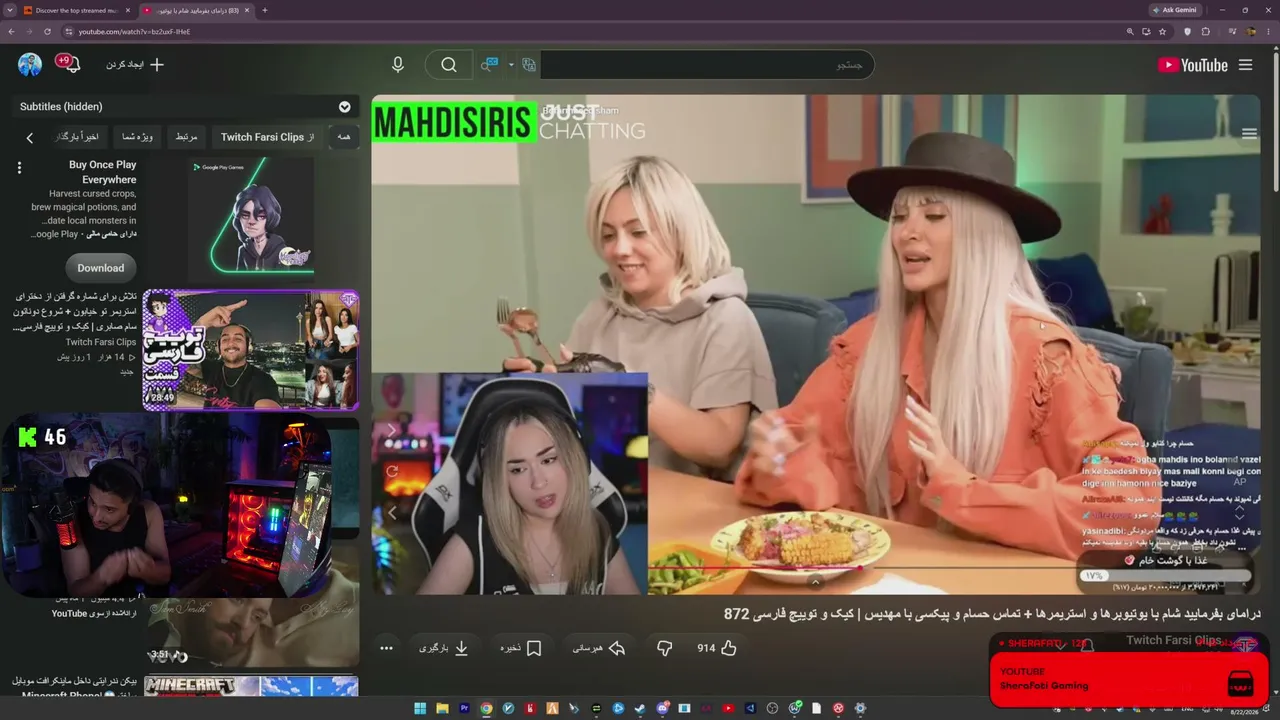Select the Twitch Farsi Clips chip
Viewport: 1280px width, 720px height.
point(267,137)
